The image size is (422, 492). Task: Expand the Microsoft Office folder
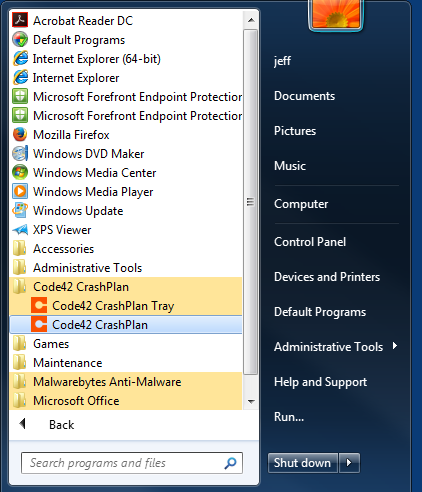coord(126,401)
